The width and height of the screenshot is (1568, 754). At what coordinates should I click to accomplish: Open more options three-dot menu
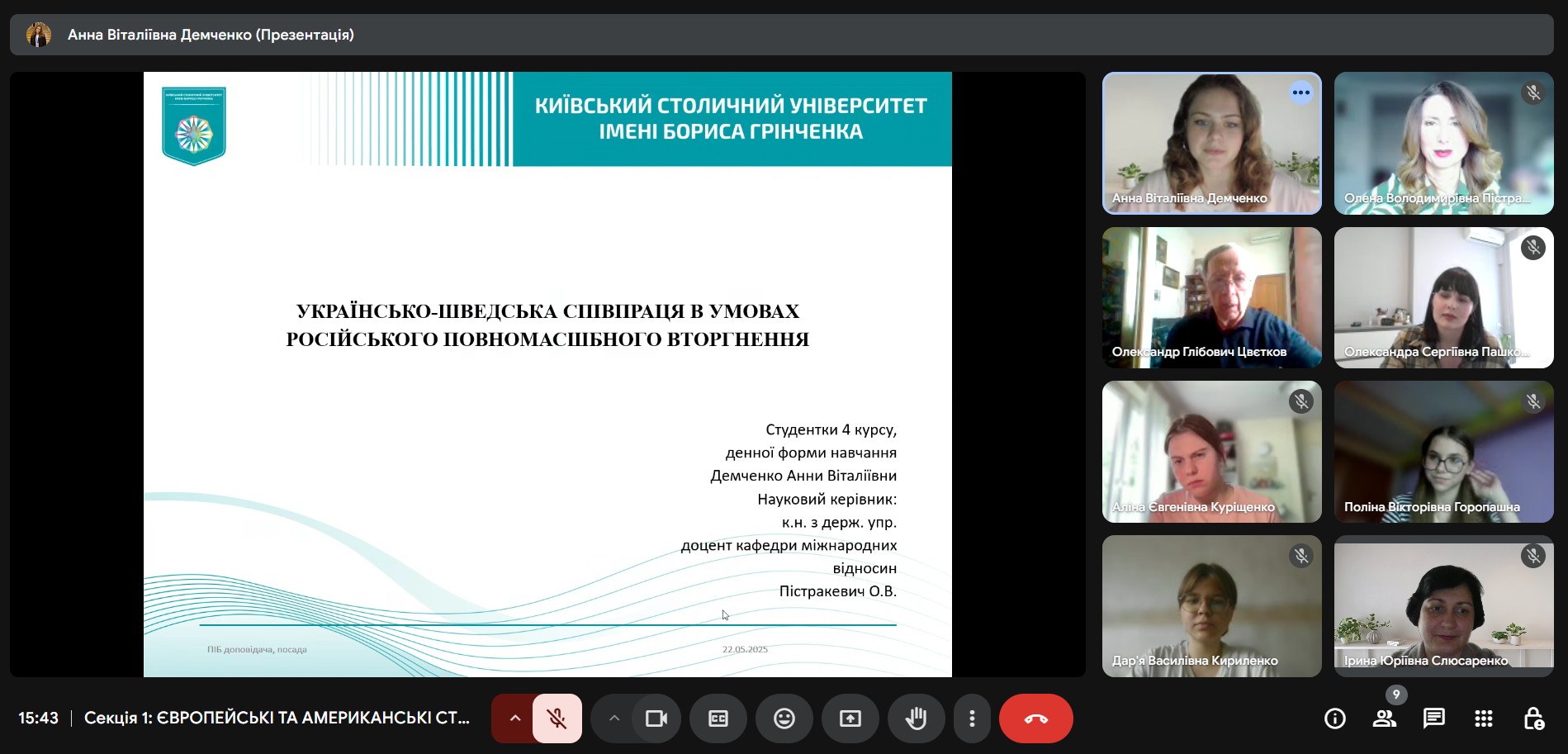[x=972, y=718]
